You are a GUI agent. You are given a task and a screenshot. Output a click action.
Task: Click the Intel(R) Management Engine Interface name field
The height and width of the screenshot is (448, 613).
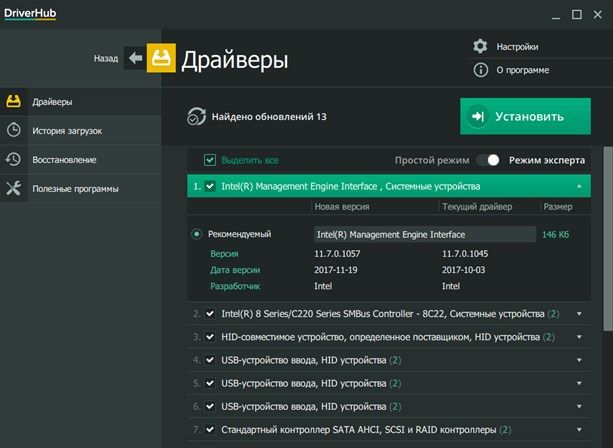click(x=425, y=234)
